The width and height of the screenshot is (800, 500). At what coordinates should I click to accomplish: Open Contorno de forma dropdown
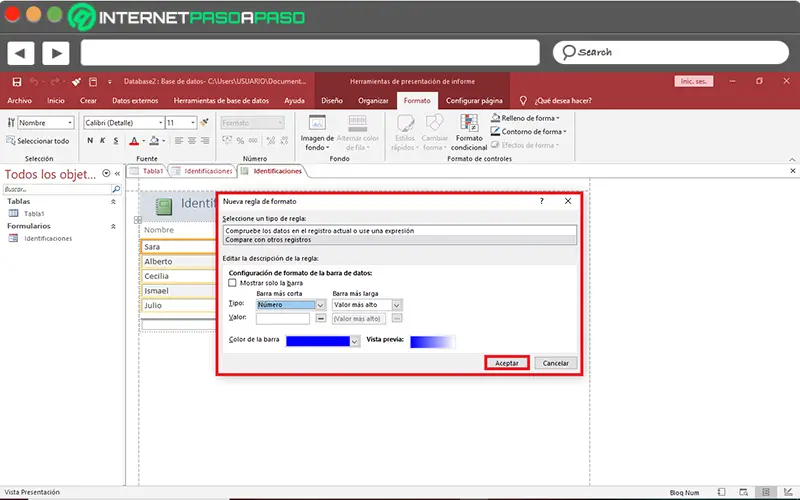point(528,132)
